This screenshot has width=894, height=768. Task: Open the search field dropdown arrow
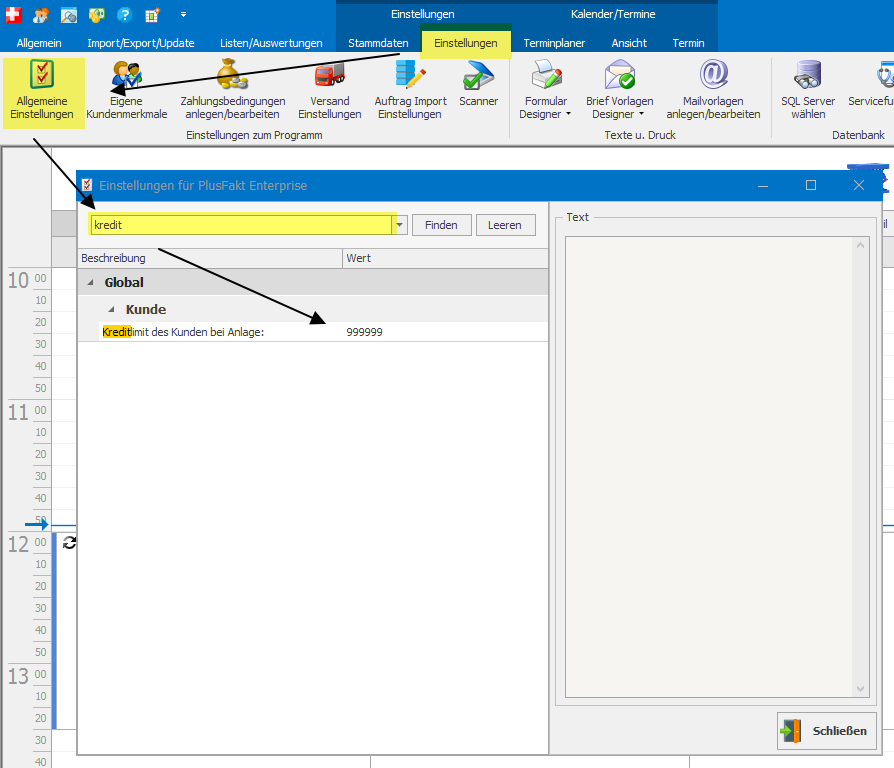pos(400,225)
